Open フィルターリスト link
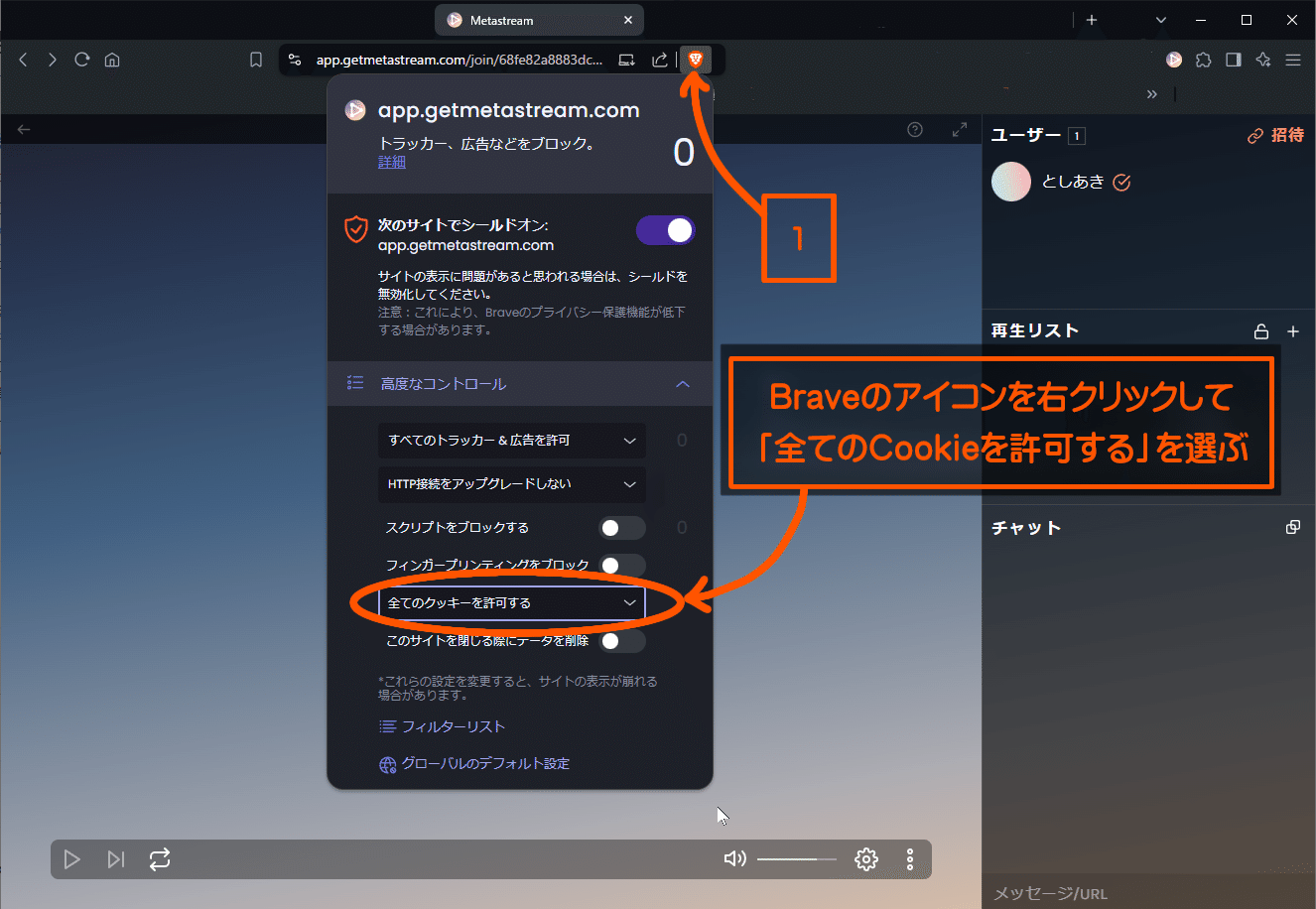1316x909 pixels. pyautogui.click(x=443, y=726)
